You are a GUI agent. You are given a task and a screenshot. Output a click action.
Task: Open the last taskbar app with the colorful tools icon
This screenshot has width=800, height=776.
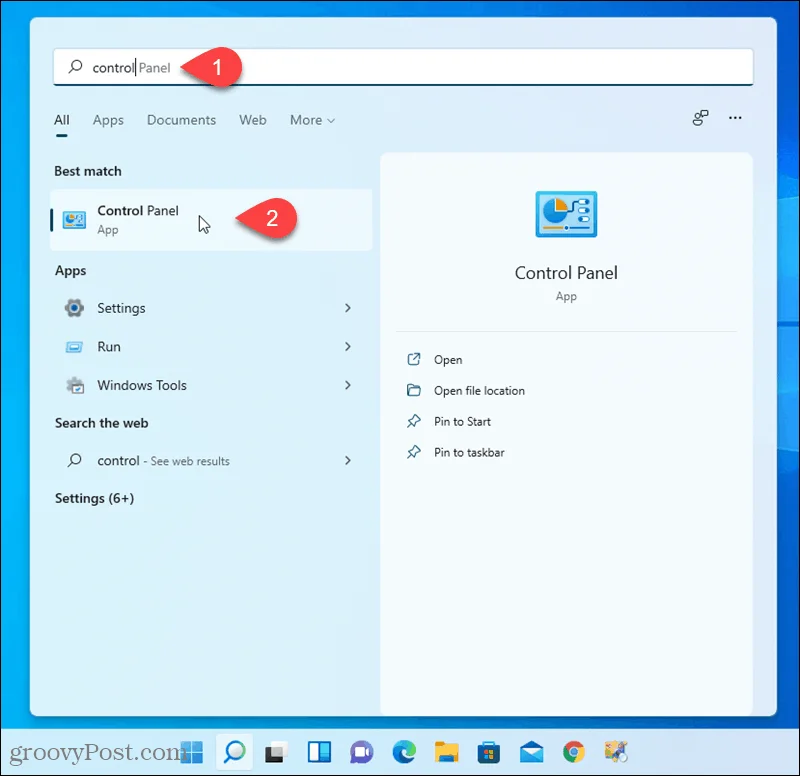click(616, 753)
